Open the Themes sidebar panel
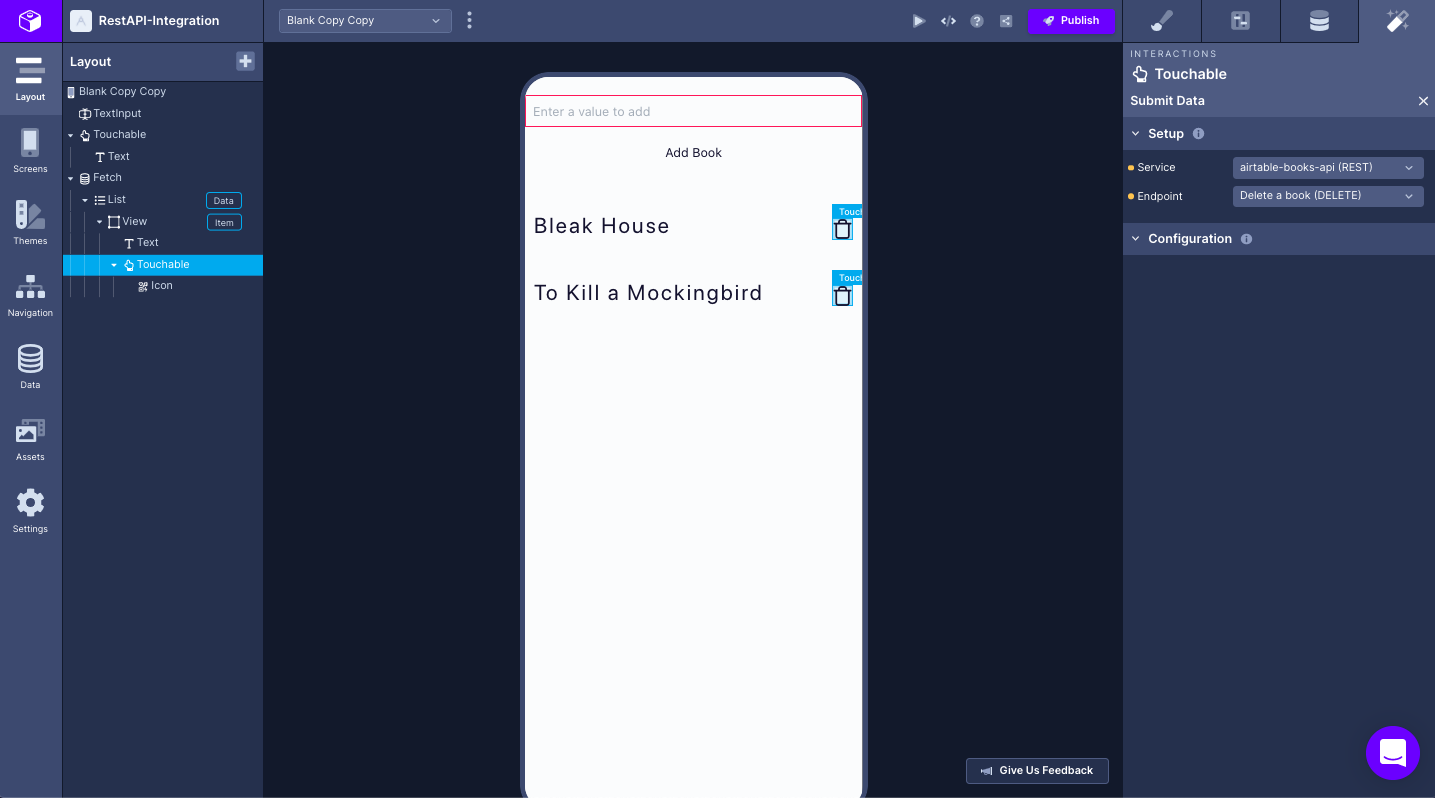Screen dimensions: 1435x798 point(30,223)
